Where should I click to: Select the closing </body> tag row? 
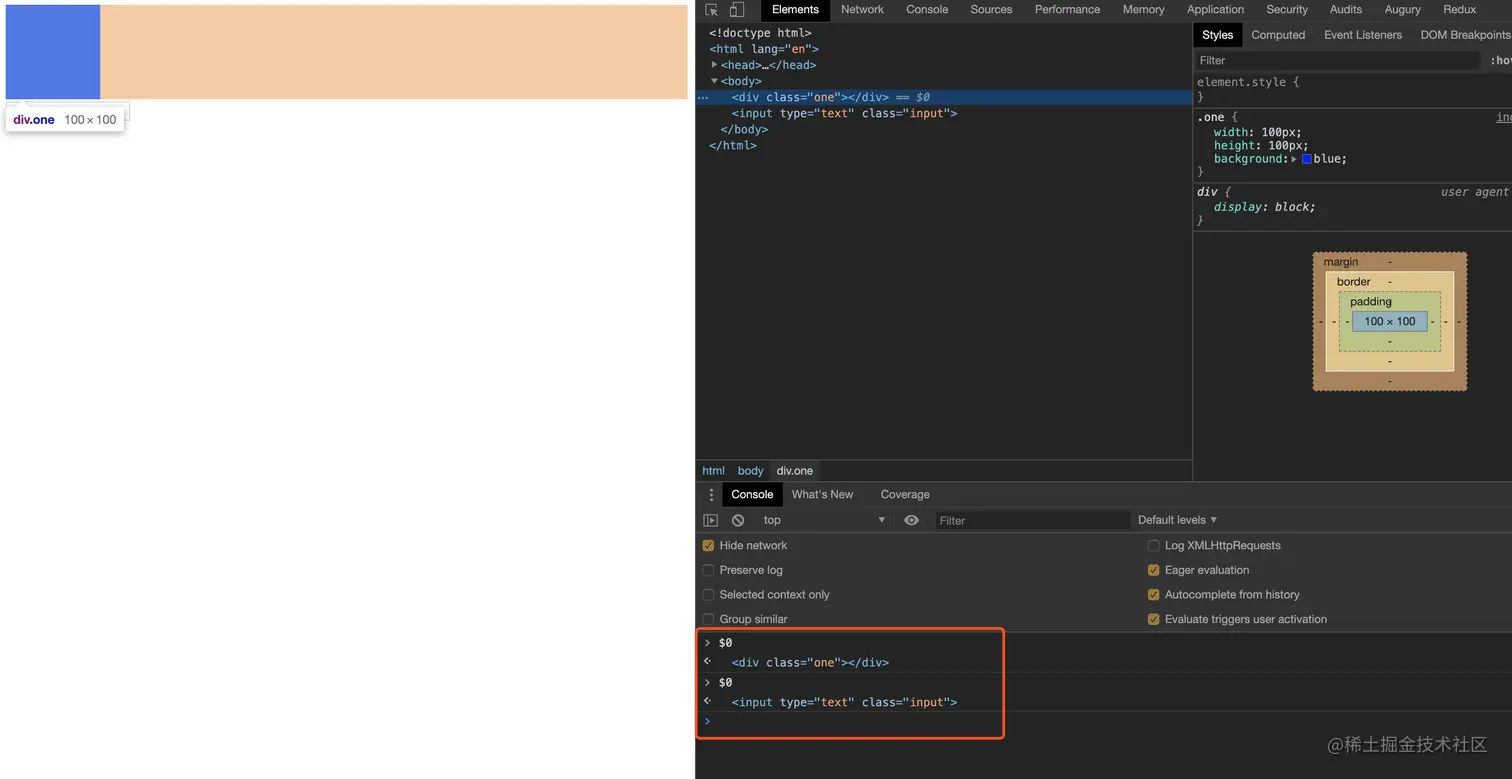944,130
